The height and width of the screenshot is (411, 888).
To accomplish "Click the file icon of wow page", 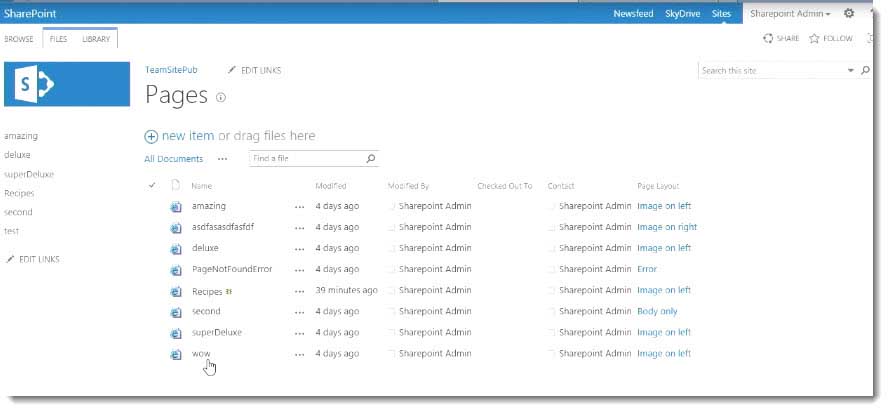I will (176, 354).
